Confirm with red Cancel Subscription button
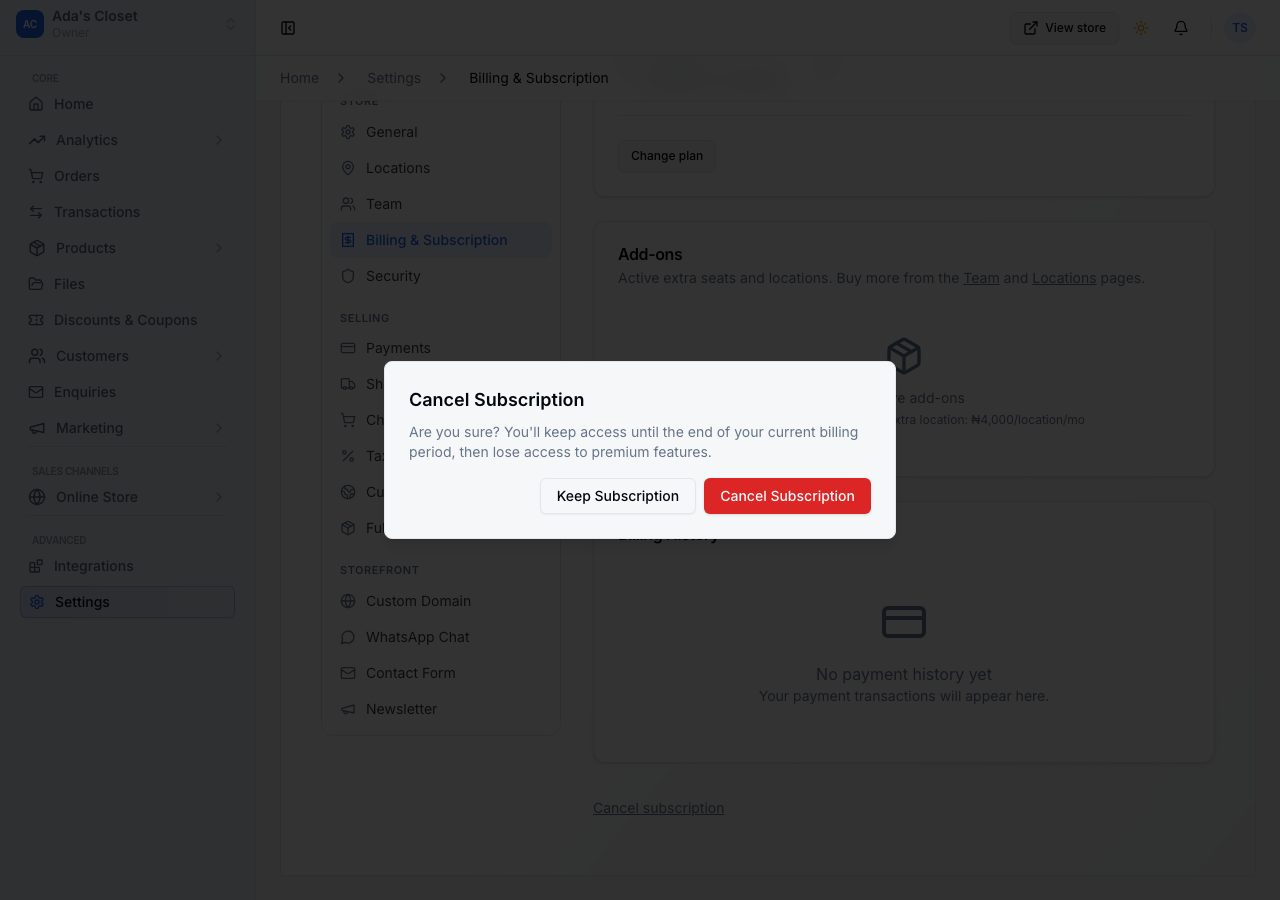1280x900 pixels. click(787, 496)
